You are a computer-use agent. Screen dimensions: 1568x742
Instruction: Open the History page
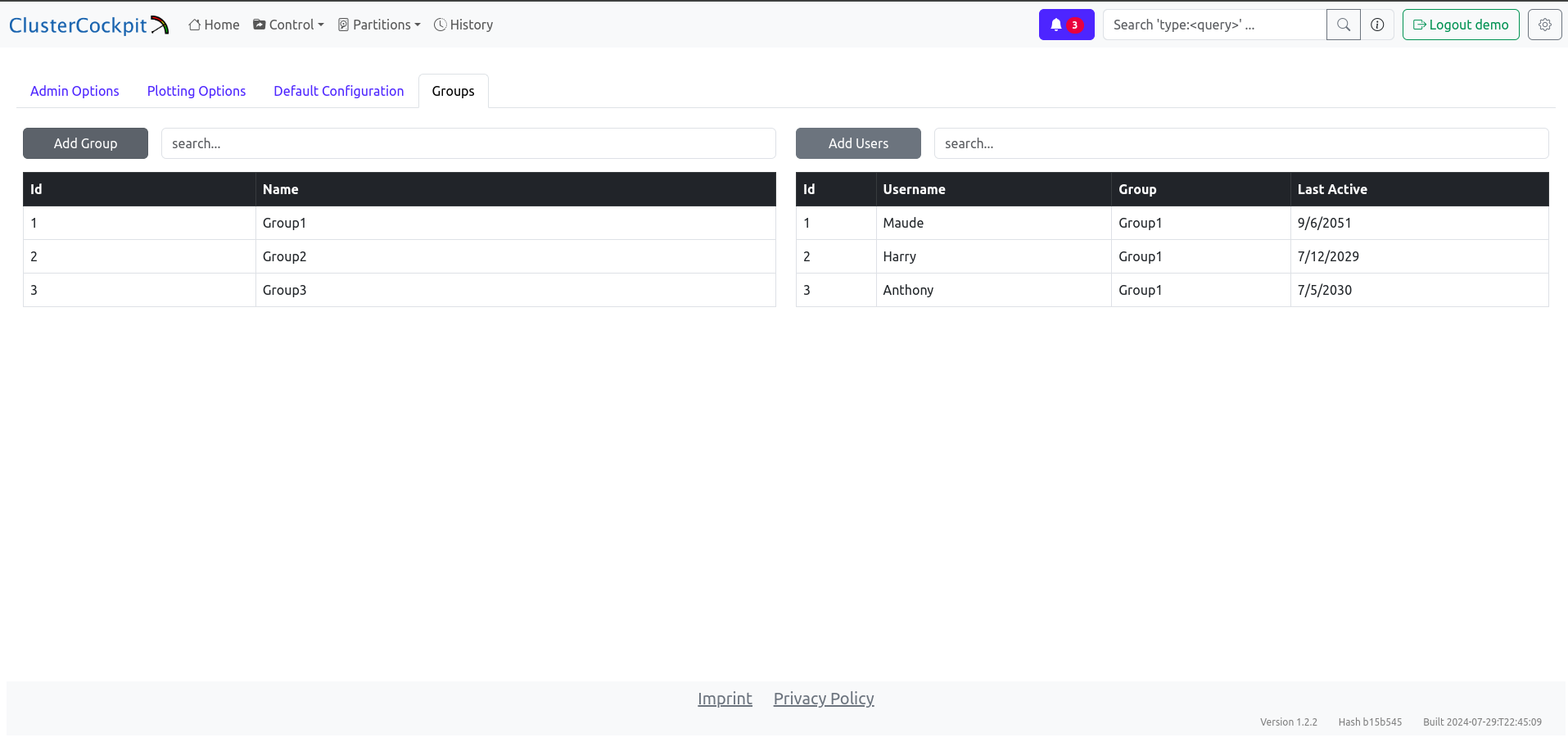tap(463, 25)
